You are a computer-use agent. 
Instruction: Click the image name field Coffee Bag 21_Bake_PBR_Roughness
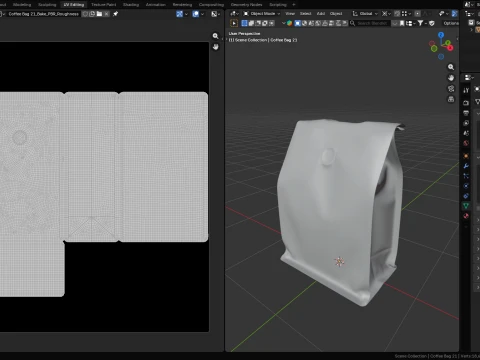pos(44,14)
